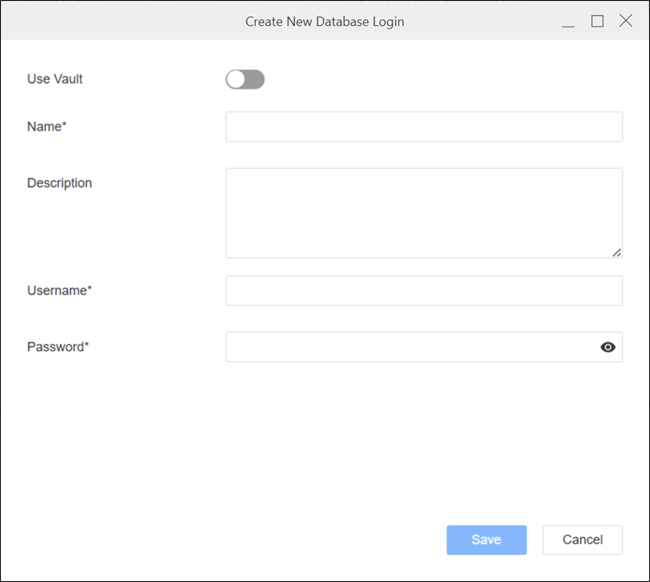Click the 'Password*' field label
650x582 pixels.
(58, 347)
